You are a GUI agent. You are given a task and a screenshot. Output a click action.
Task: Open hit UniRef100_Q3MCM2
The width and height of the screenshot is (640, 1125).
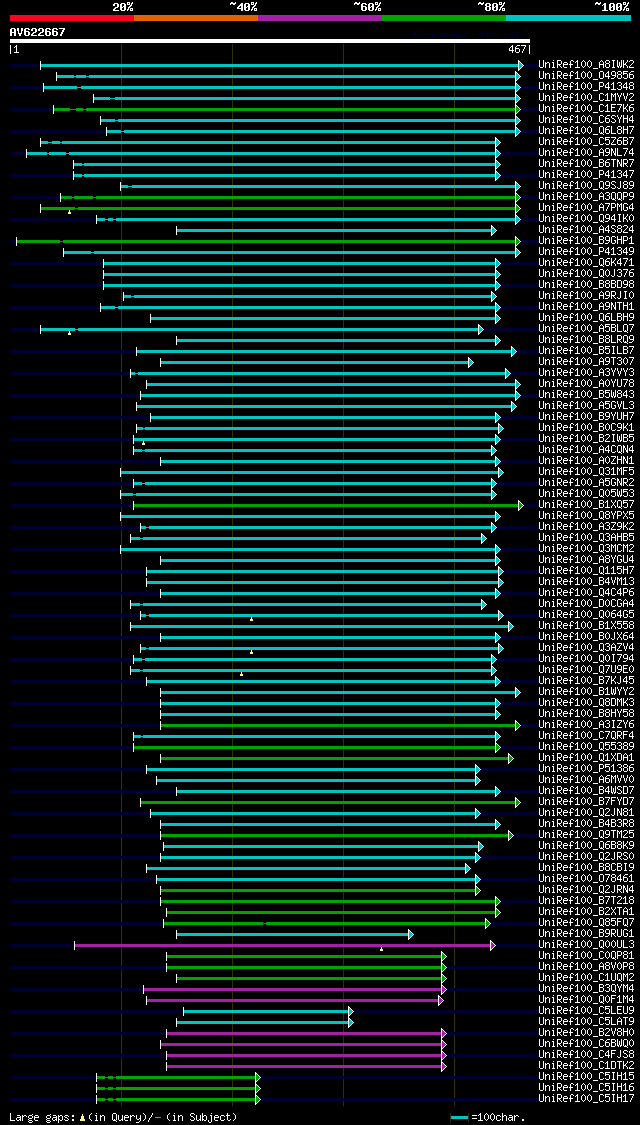tap(586, 549)
